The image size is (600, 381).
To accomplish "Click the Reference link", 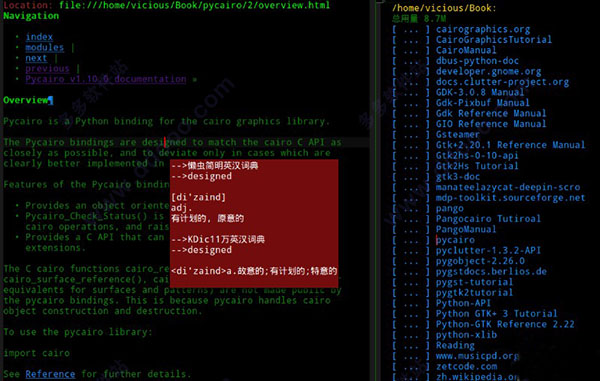I will point(50,374).
